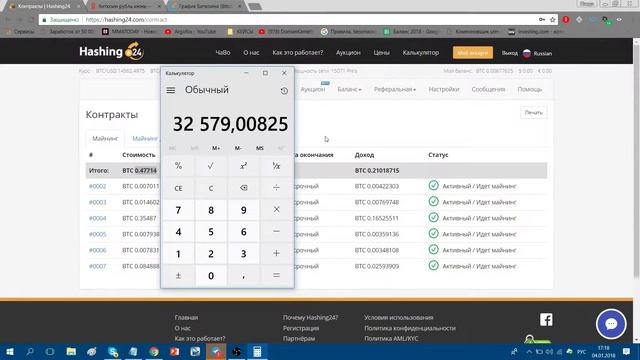Open contract #0007 link

(98, 266)
